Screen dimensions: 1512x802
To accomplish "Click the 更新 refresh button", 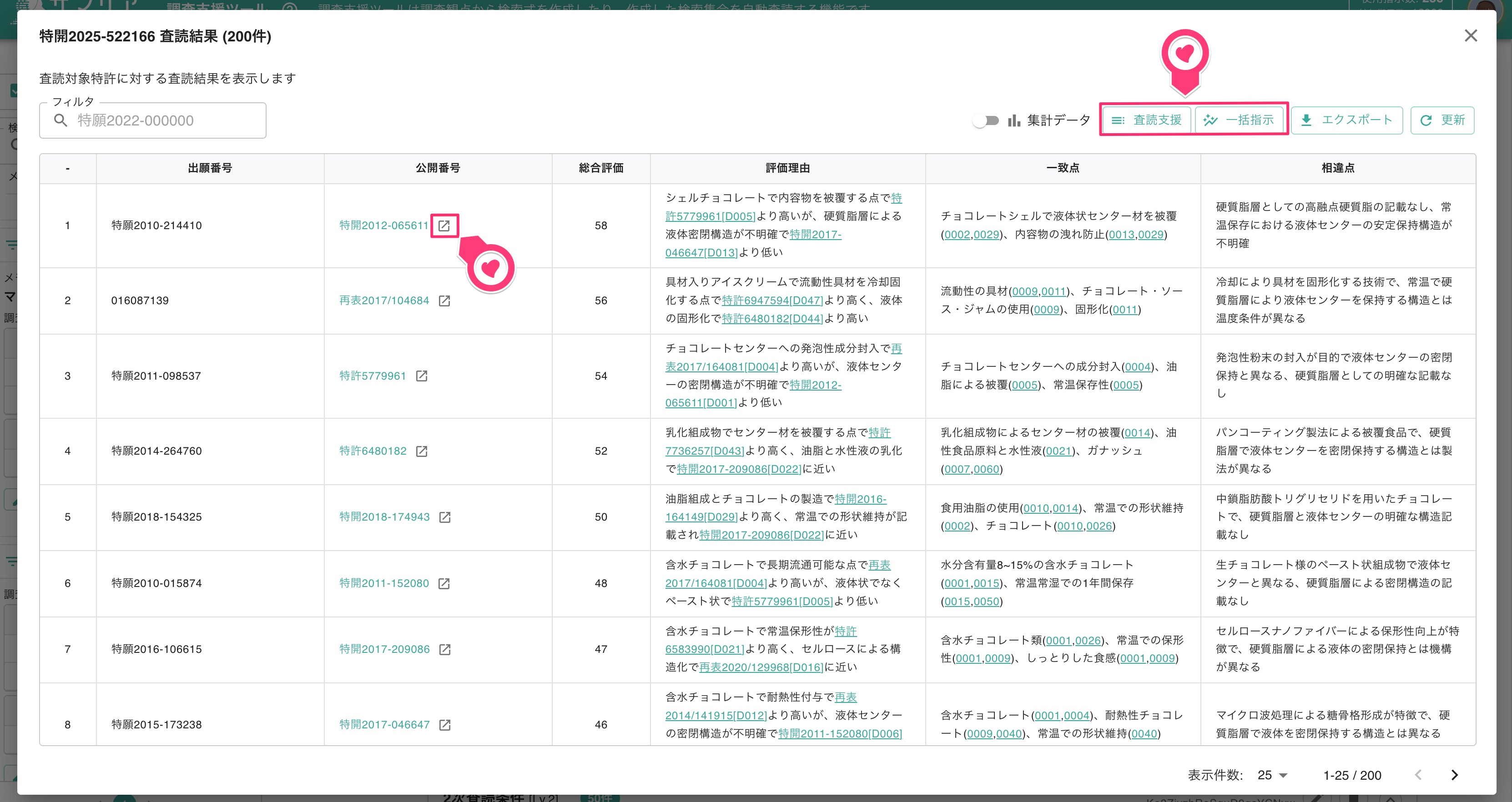I will [1442, 120].
